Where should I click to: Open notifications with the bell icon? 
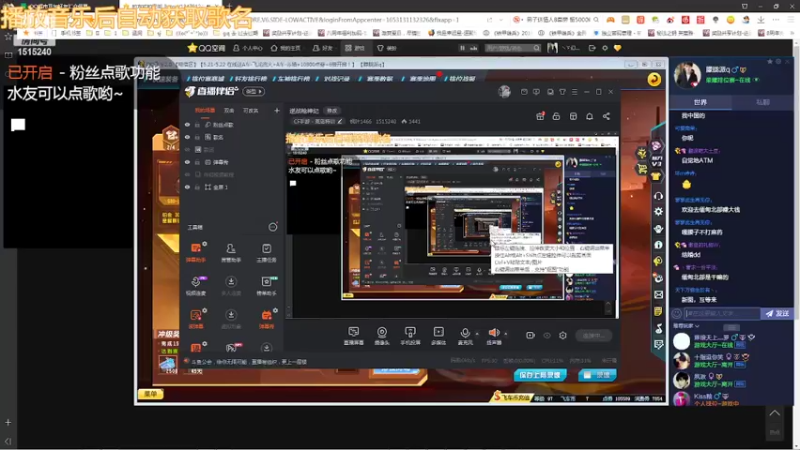point(589,116)
